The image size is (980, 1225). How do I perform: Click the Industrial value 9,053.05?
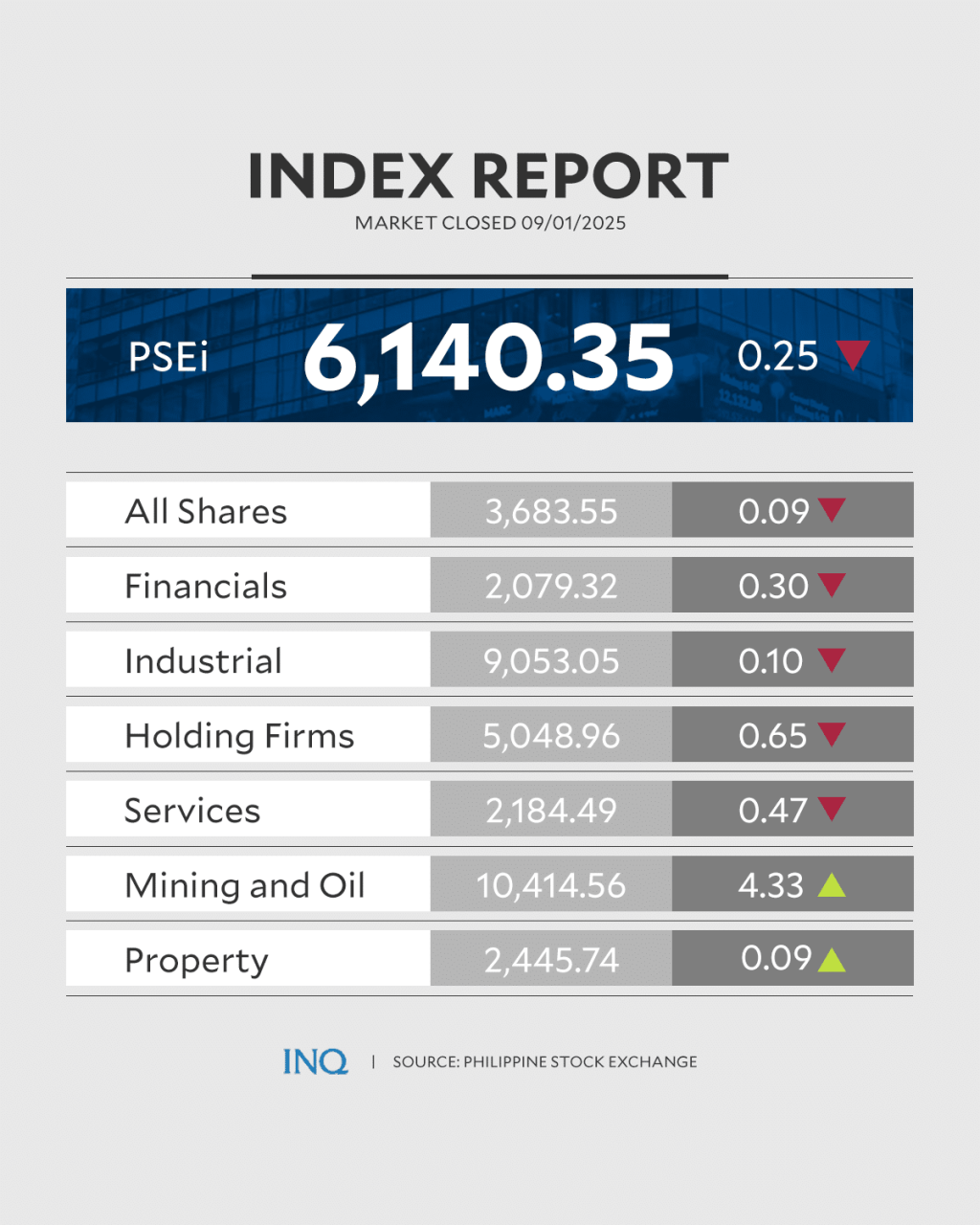[551, 660]
